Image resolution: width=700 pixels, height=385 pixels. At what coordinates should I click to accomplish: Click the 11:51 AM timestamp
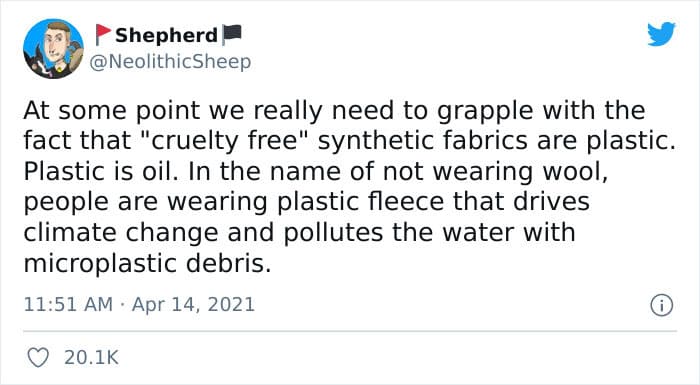[68, 305]
